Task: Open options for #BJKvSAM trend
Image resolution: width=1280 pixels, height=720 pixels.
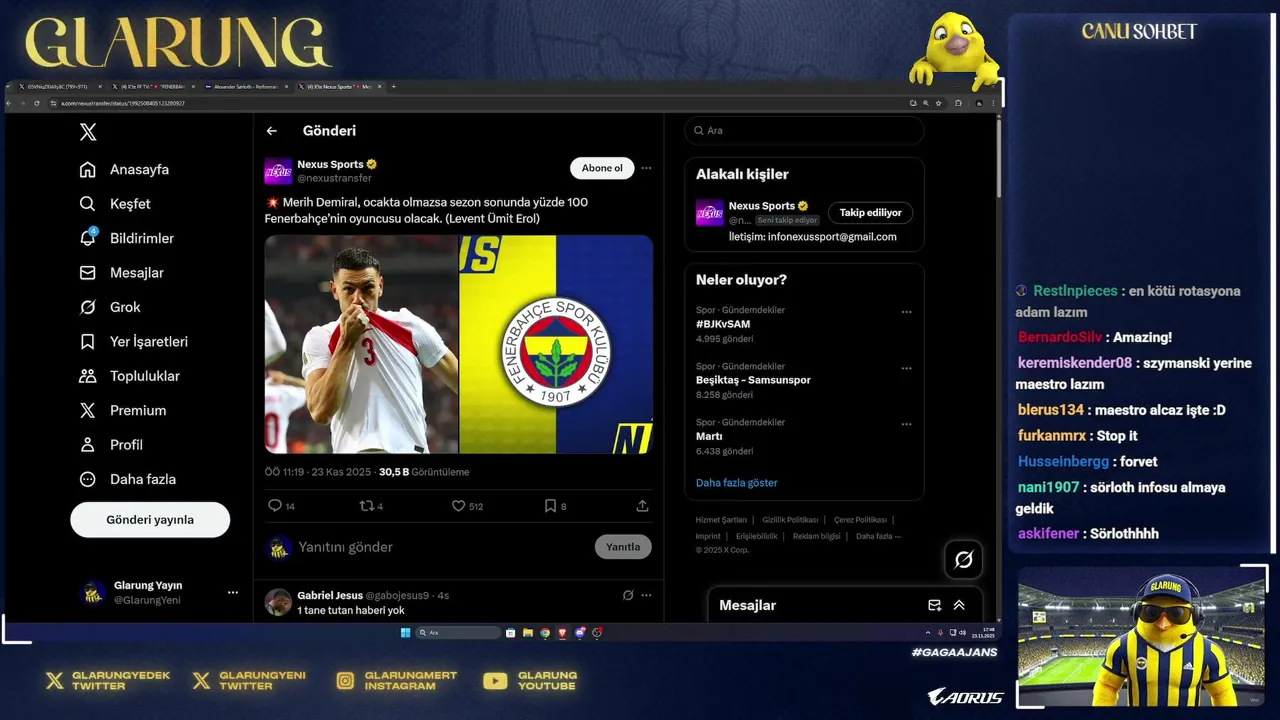Action: click(x=906, y=312)
